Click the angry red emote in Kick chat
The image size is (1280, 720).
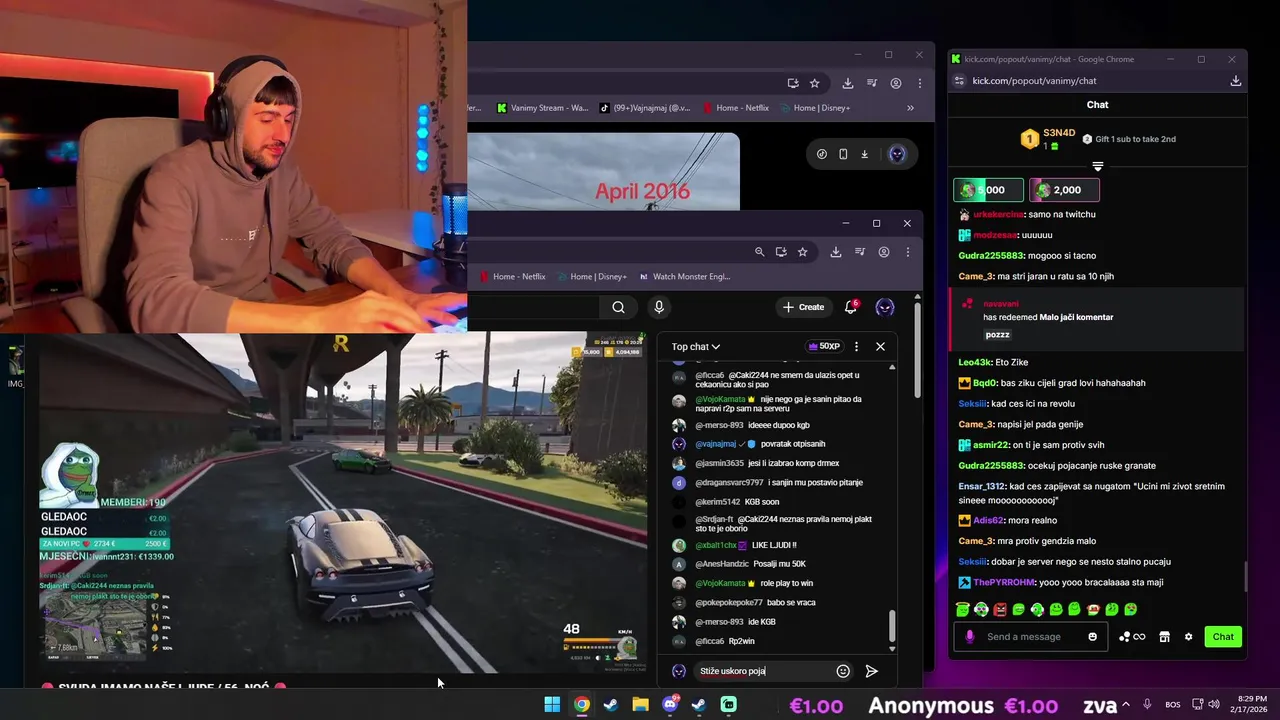click(x=1001, y=609)
